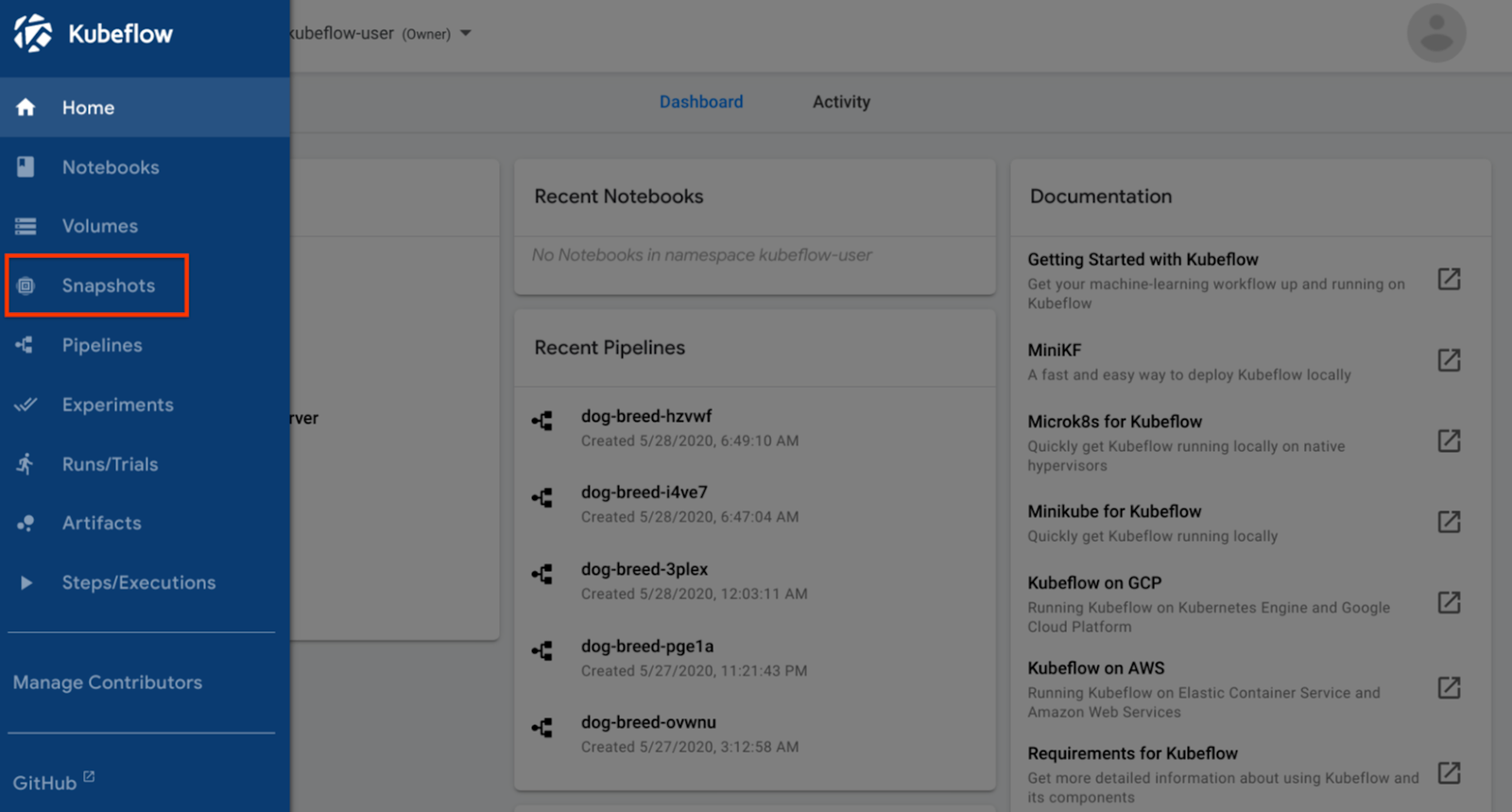The width and height of the screenshot is (1512, 812).
Task: Click the Experiments checkmark icon
Action: coord(26,405)
